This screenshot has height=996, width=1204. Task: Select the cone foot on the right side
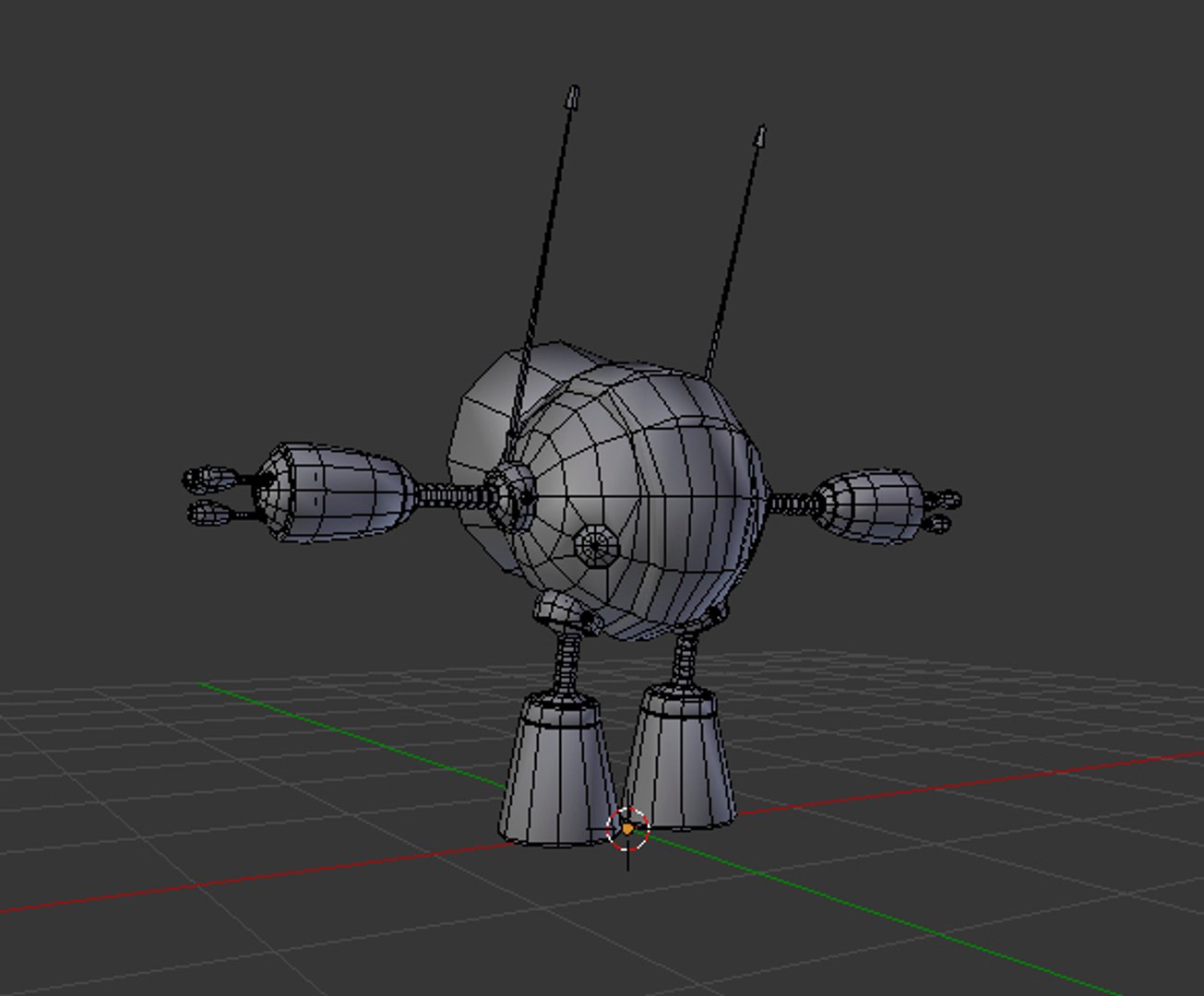click(x=682, y=756)
